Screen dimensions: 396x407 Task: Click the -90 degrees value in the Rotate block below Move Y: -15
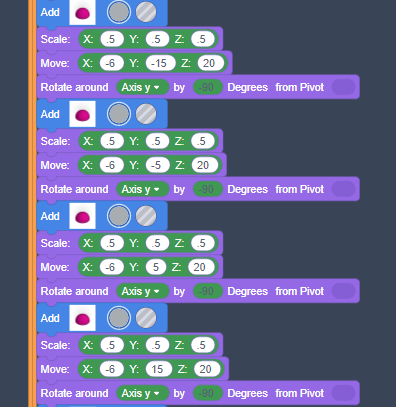tap(208, 87)
